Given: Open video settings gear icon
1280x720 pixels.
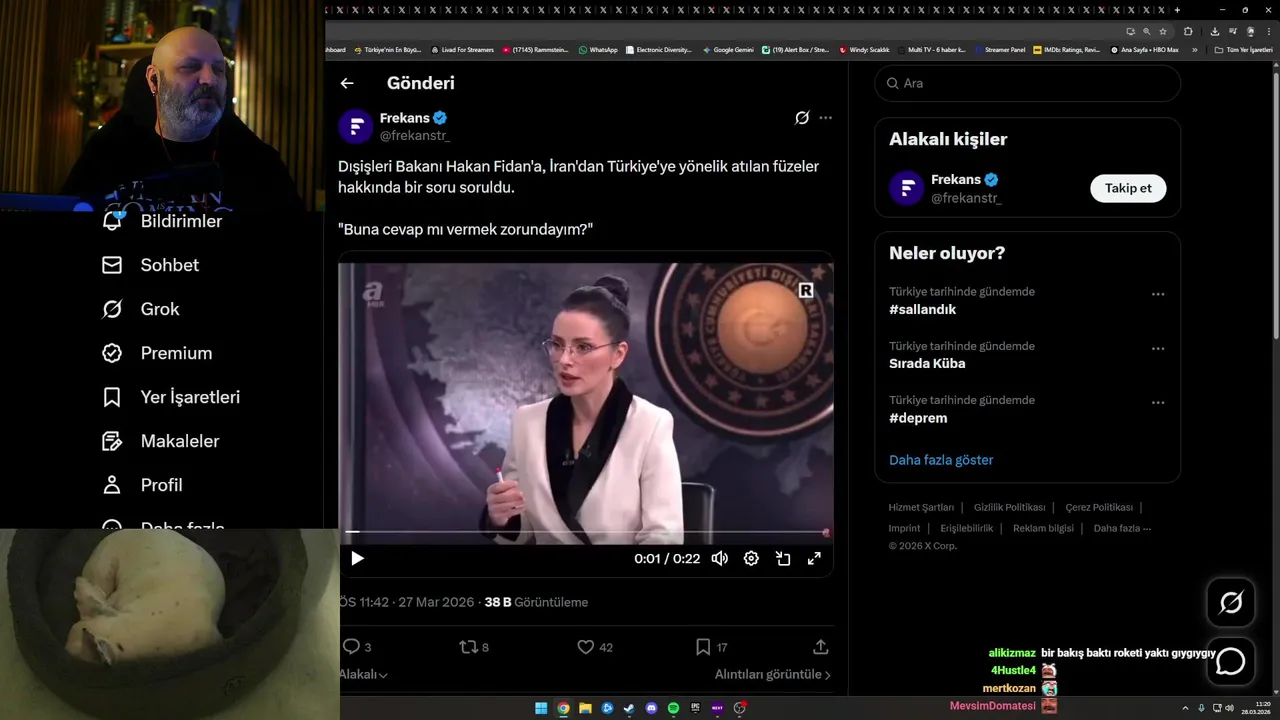Looking at the screenshot, I should [751, 558].
